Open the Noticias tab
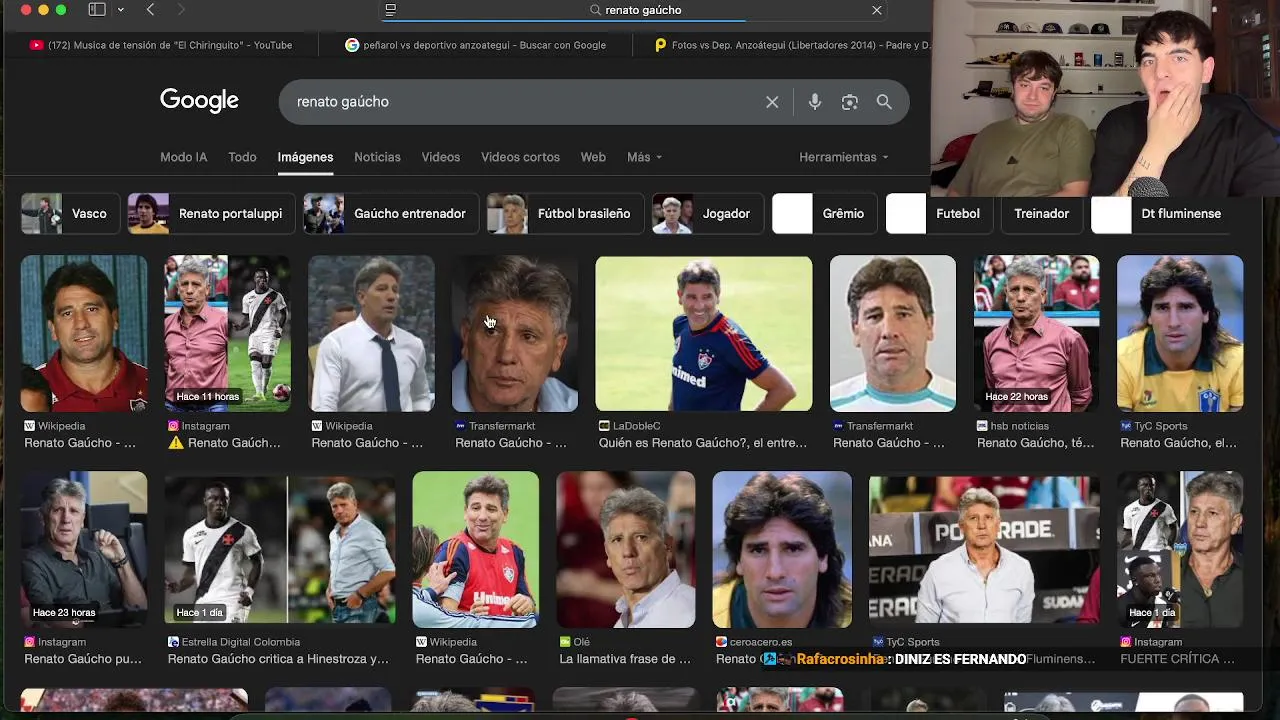 coord(377,157)
